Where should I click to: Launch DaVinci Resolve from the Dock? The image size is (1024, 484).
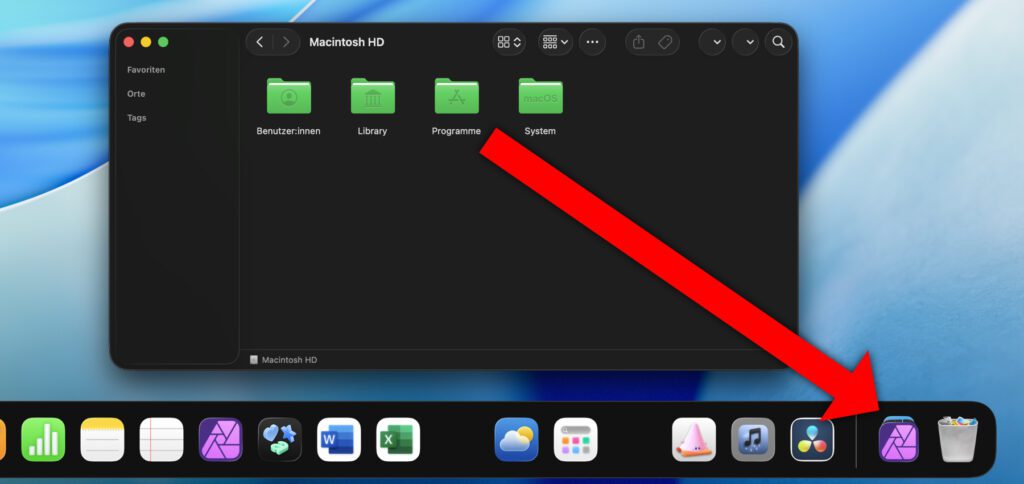coord(812,439)
